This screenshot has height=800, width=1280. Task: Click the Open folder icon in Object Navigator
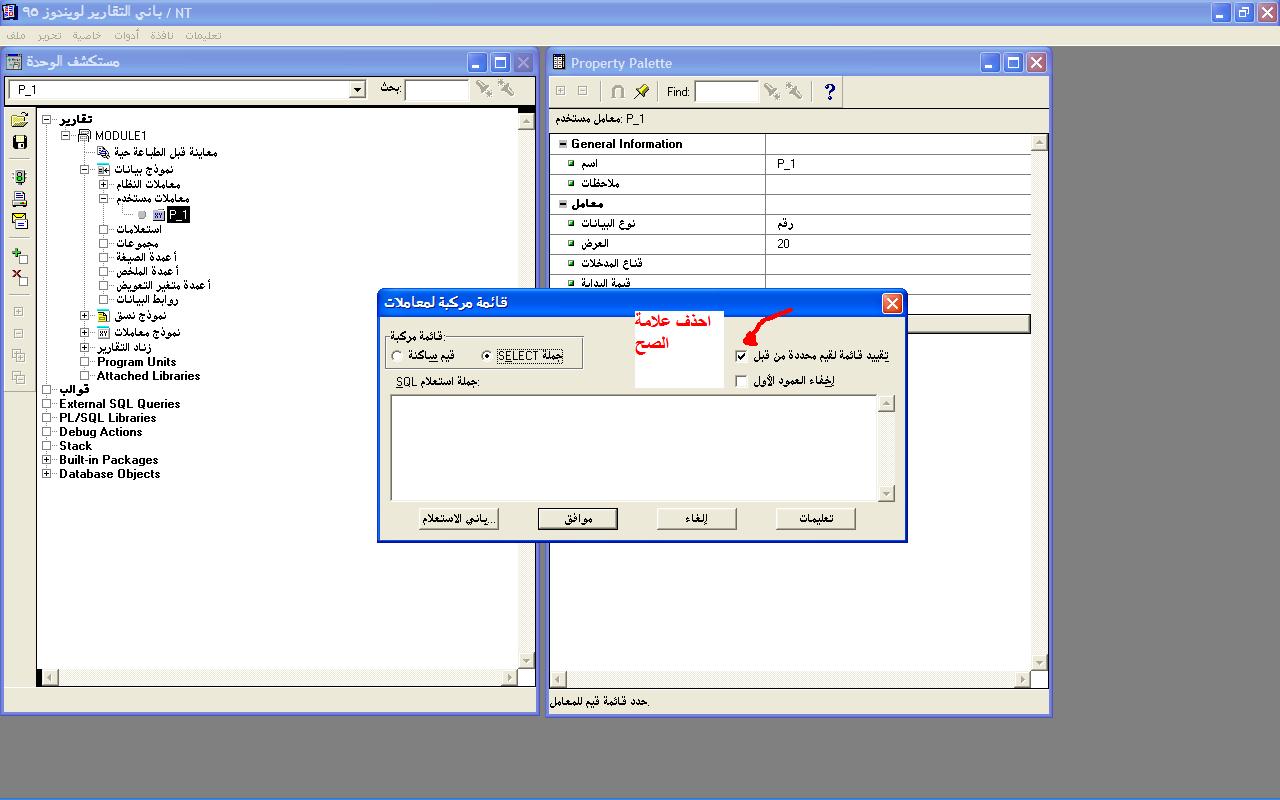tap(19, 121)
